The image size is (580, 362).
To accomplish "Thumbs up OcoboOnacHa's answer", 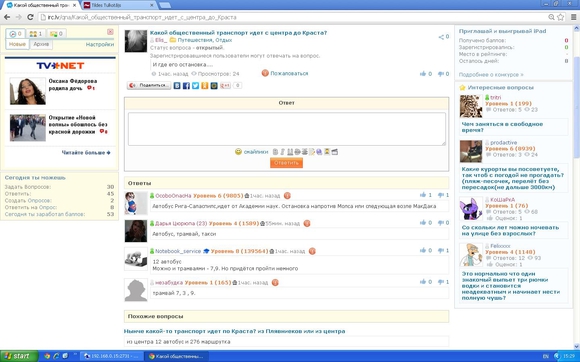I will [423, 195].
